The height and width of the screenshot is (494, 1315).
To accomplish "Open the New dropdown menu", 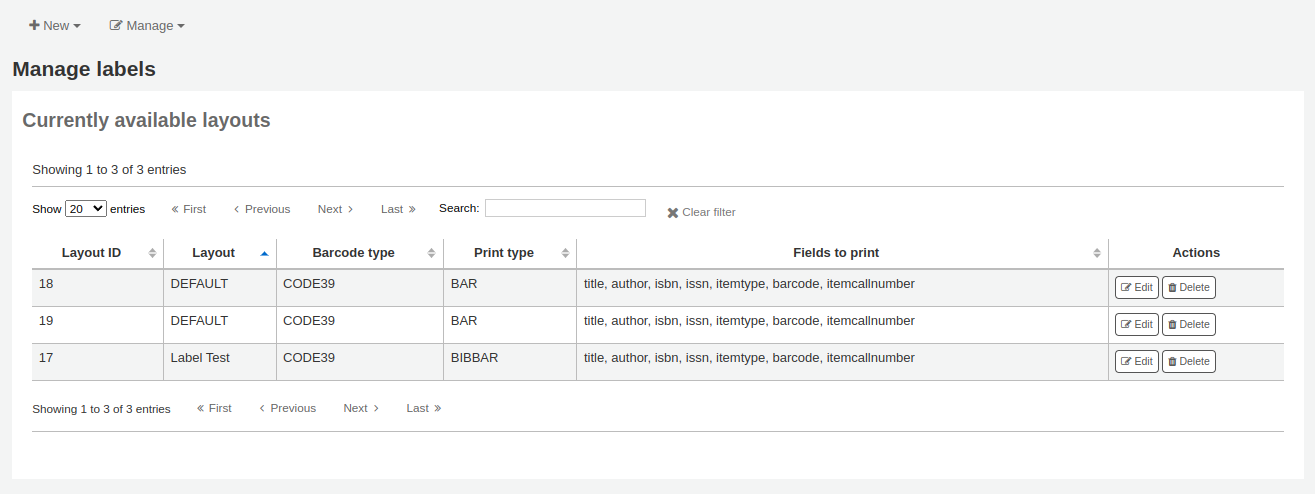I will tap(55, 25).
